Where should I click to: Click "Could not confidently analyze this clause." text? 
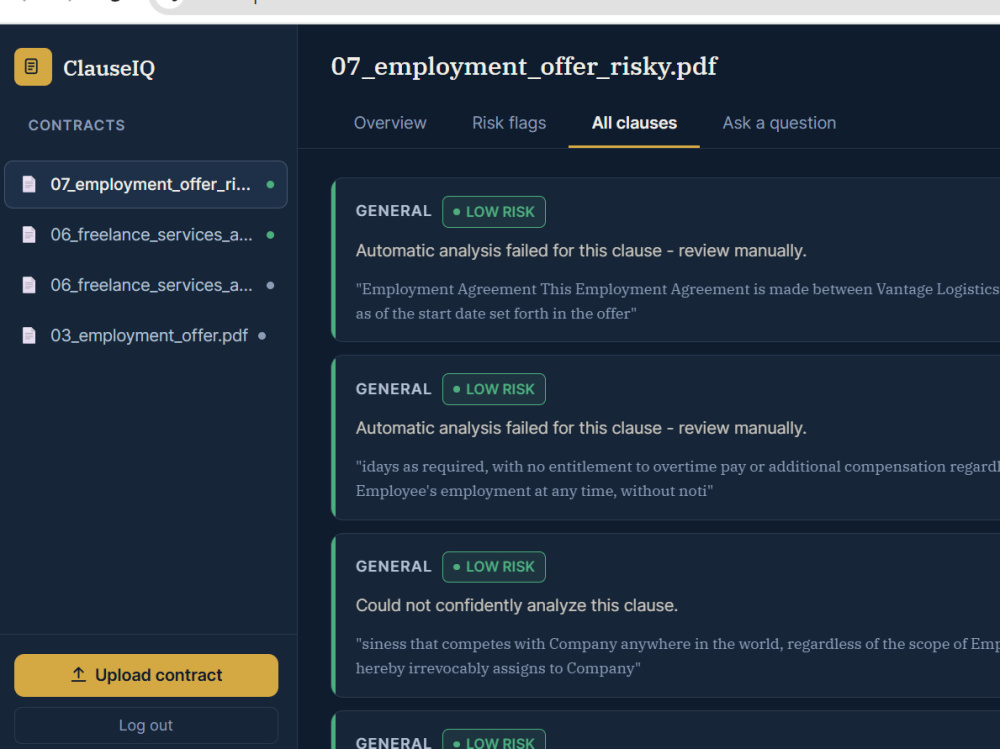pos(517,605)
